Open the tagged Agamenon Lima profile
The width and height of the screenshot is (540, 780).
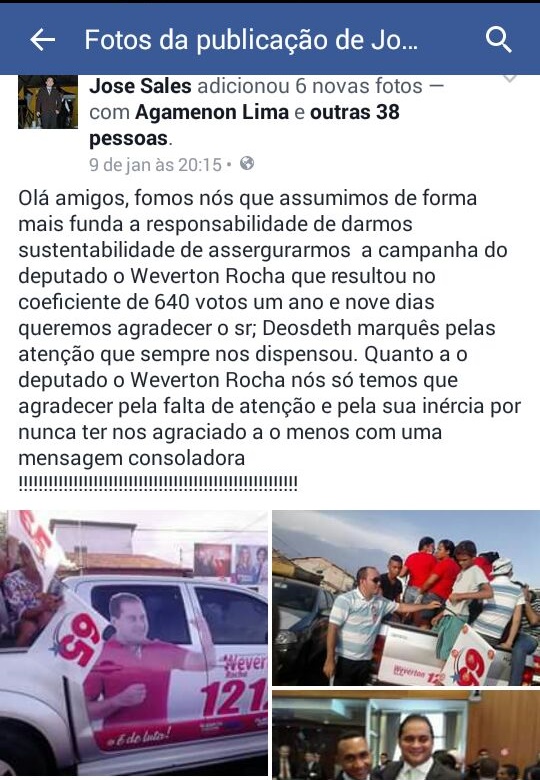coord(212,112)
